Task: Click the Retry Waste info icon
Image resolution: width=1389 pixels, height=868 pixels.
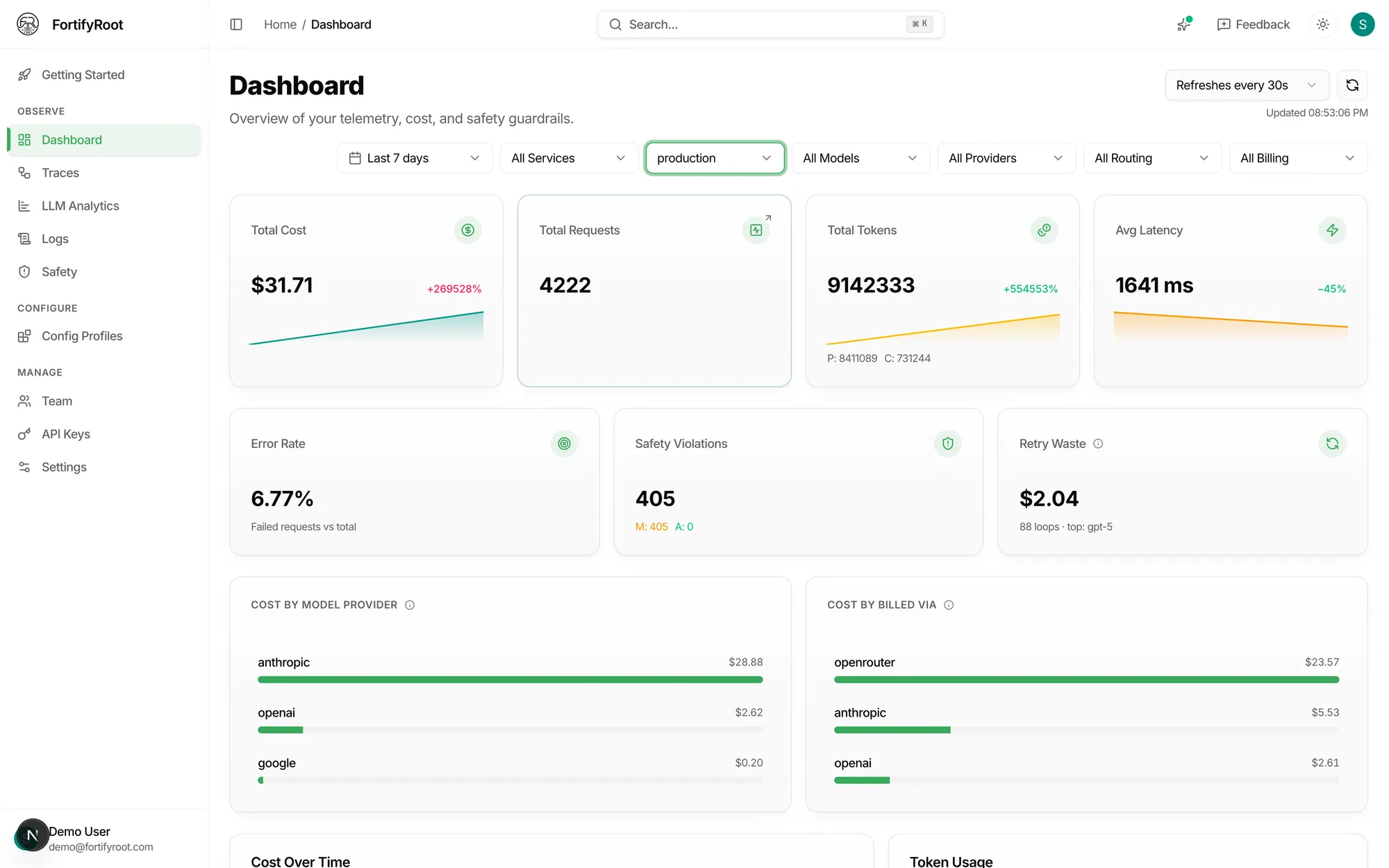Action: pos(1098,444)
